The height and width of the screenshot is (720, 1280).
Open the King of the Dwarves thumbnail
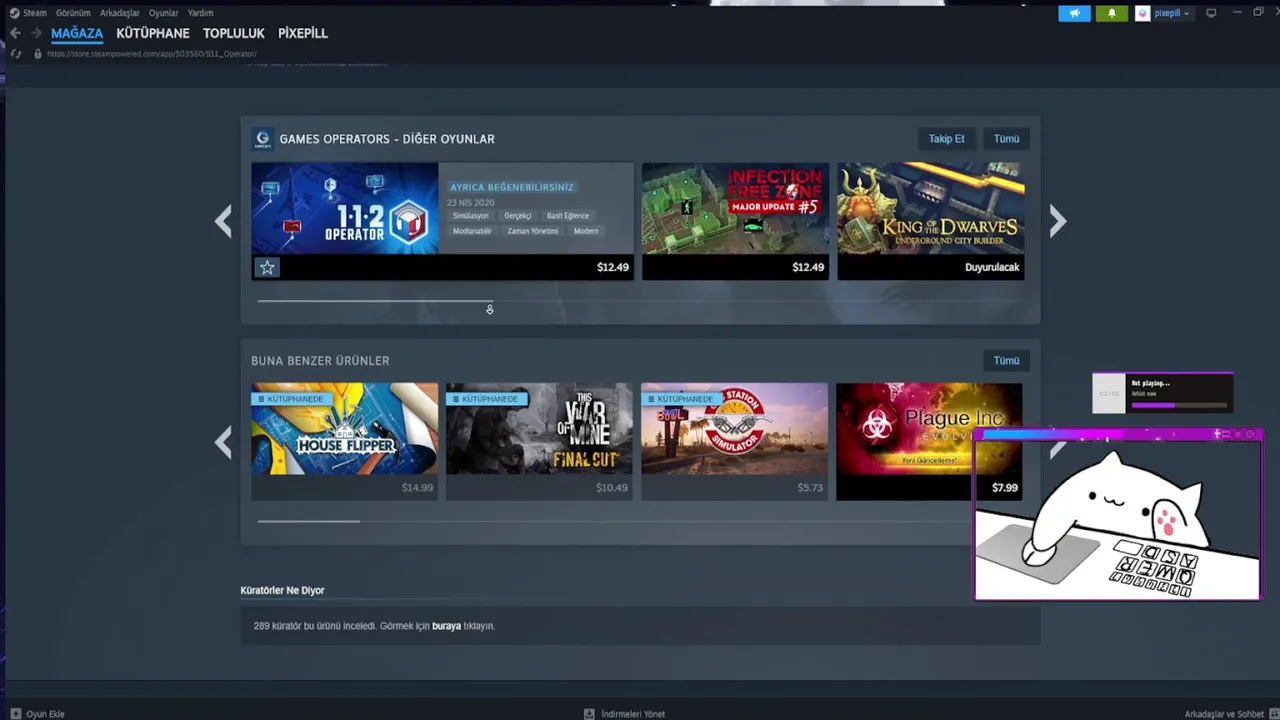click(931, 208)
